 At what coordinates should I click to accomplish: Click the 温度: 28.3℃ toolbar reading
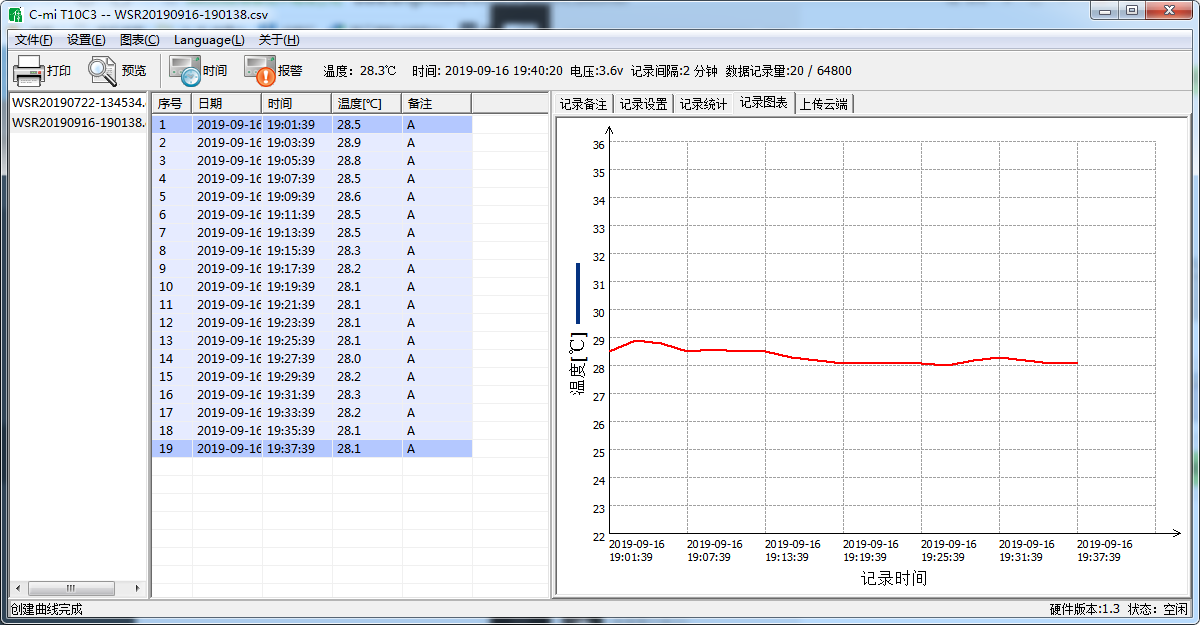click(360, 71)
